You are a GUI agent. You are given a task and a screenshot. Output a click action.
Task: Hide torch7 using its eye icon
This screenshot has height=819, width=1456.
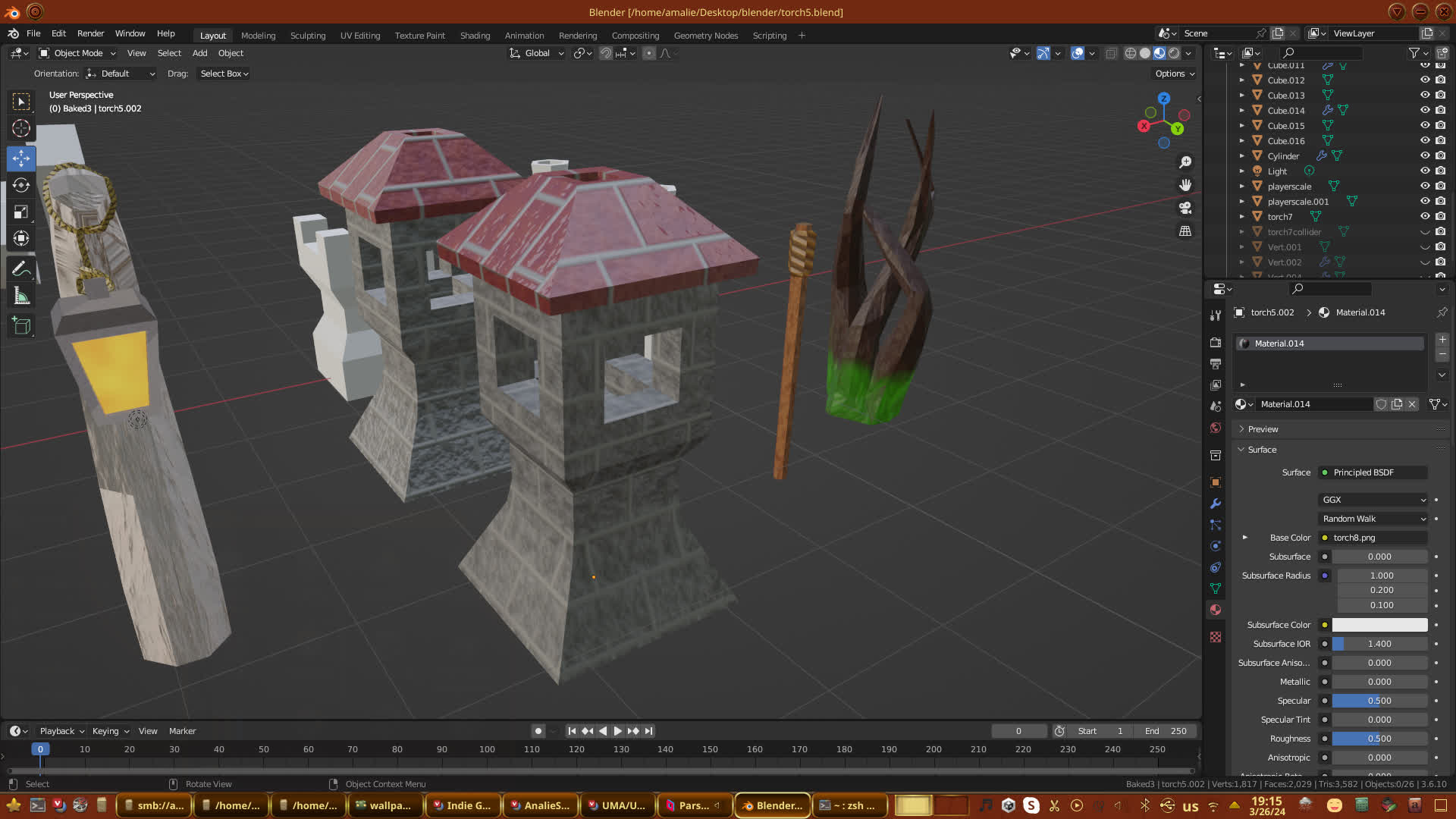click(1425, 216)
